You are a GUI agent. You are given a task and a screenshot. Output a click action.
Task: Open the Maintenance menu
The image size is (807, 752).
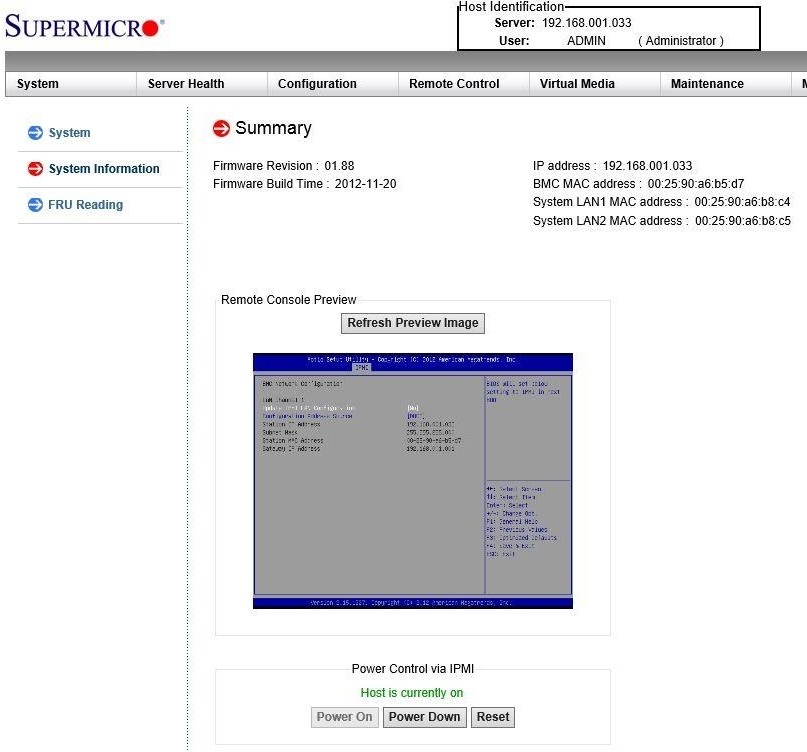[726, 84]
